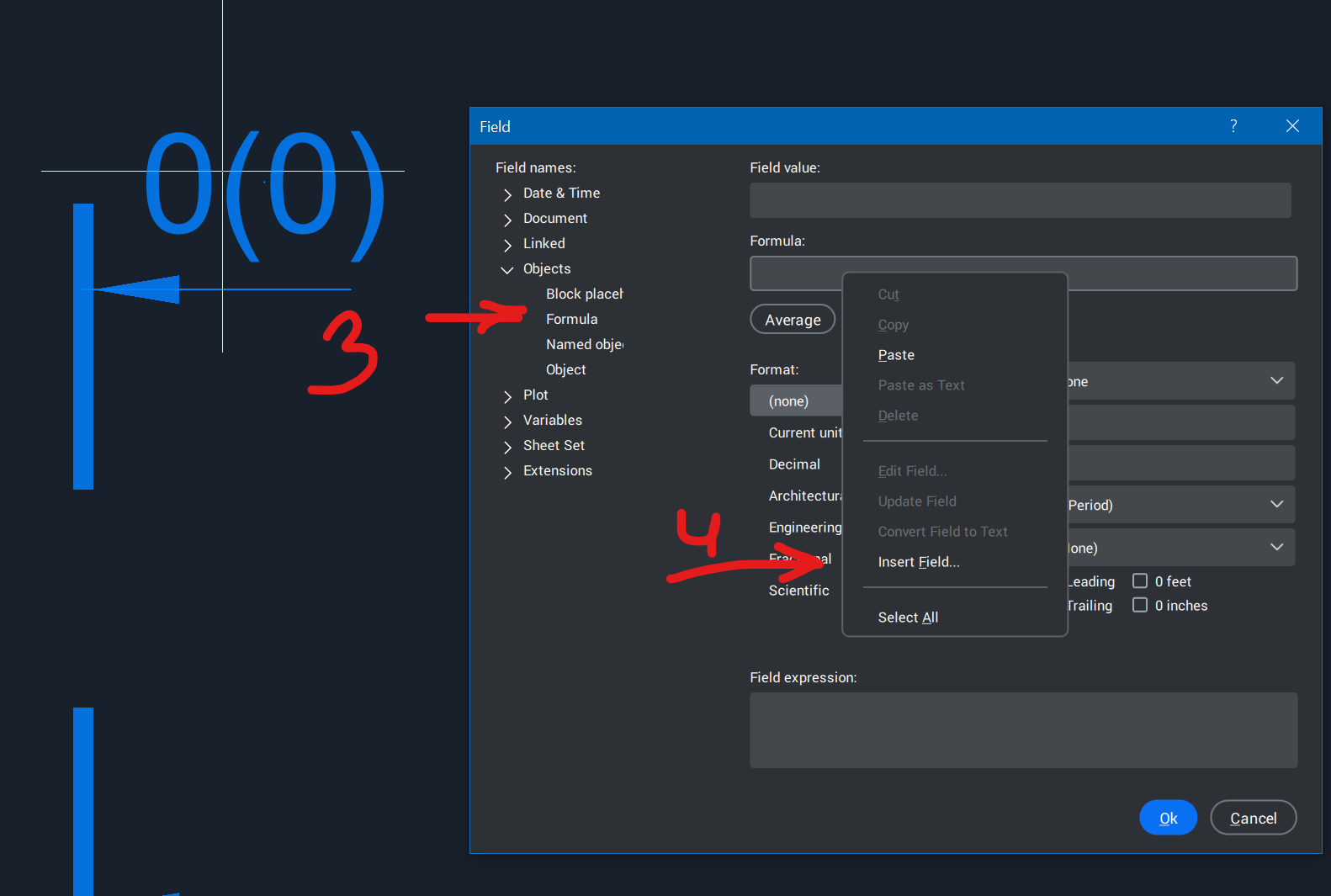This screenshot has width=1331, height=896.
Task: Choose Insert Field... from context menu
Action: click(x=918, y=562)
